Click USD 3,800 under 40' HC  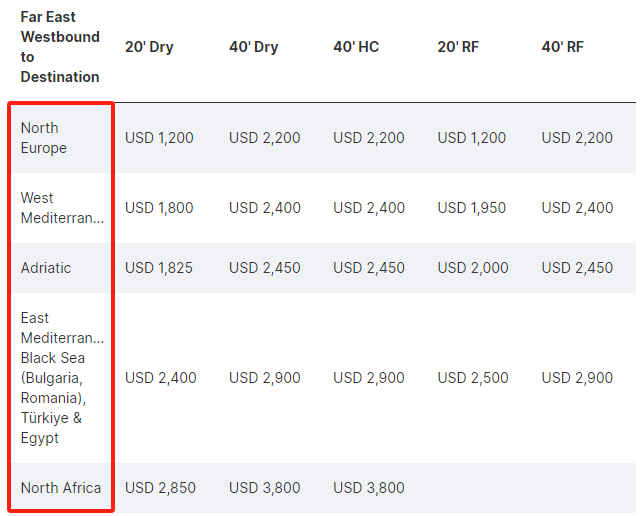(369, 488)
